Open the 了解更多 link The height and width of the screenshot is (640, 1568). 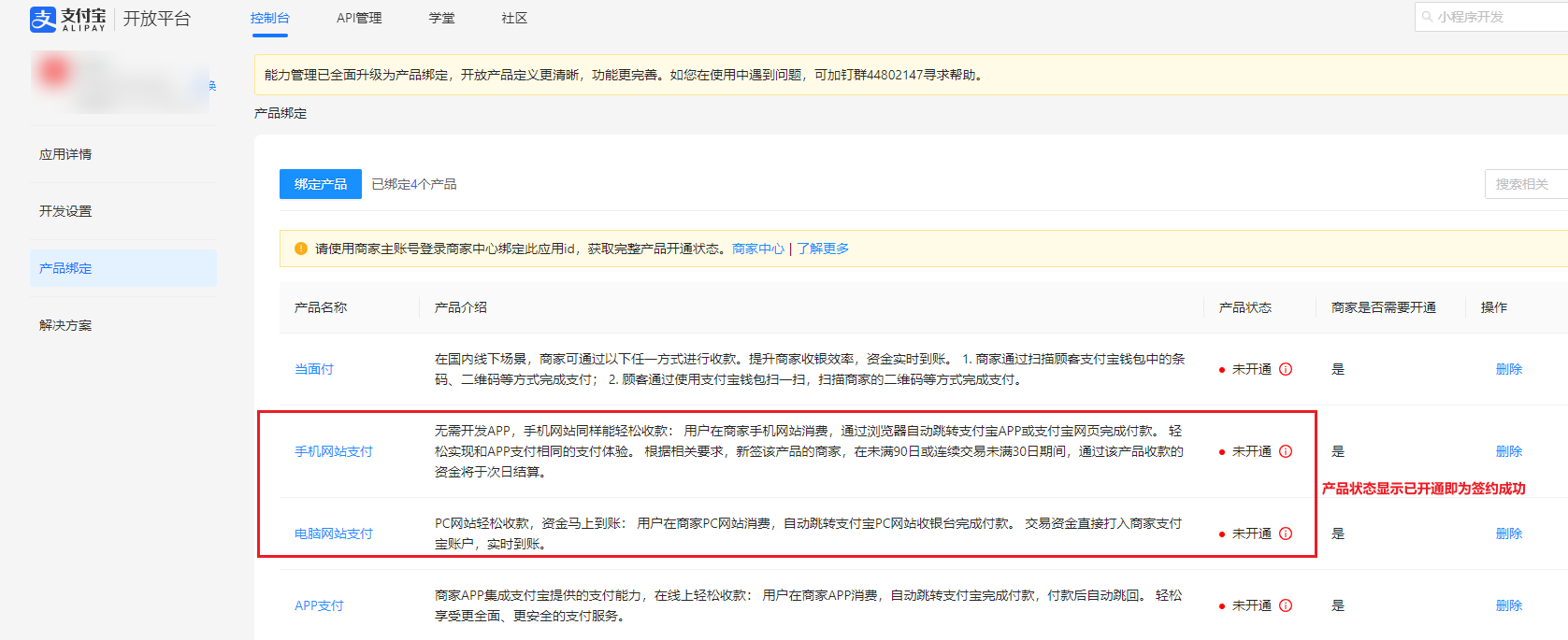click(x=823, y=249)
